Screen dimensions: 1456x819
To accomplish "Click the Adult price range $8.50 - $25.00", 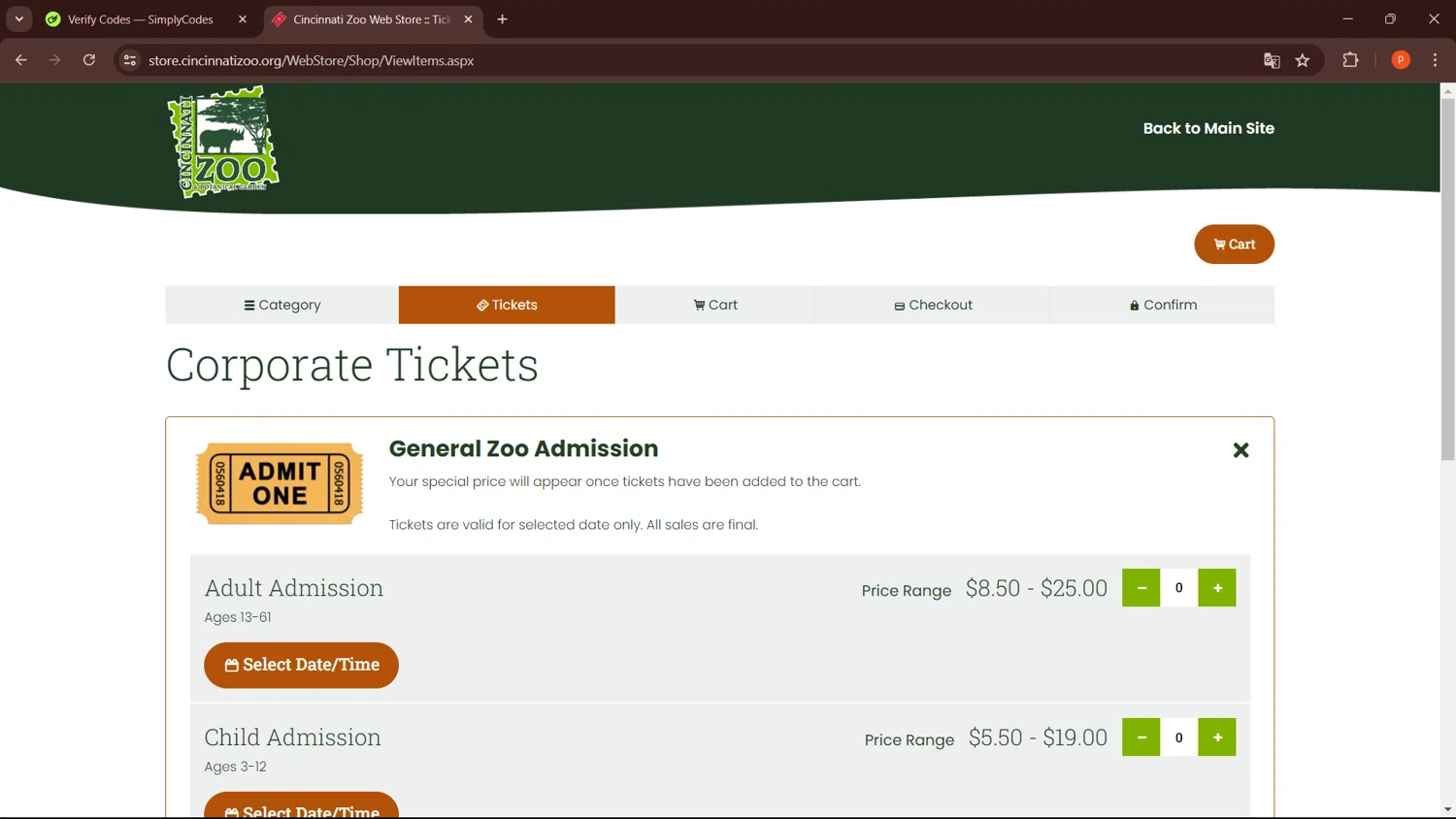I will (1036, 588).
